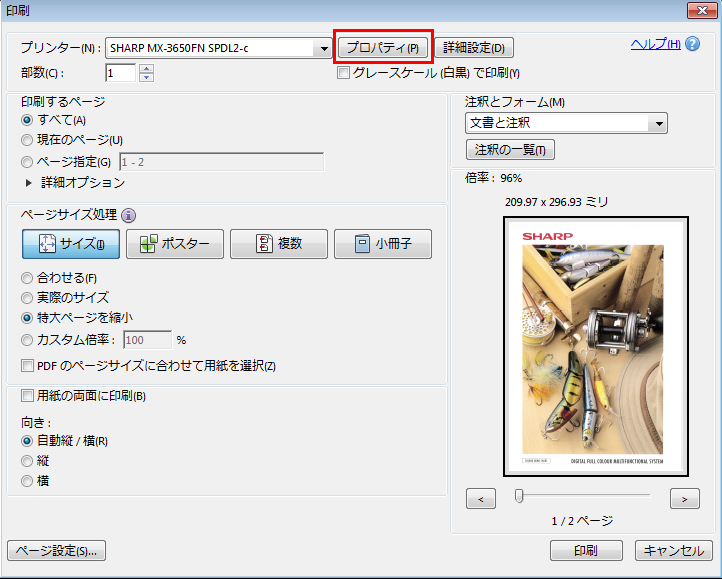Close the 印刷 dialog window
Screen dimensions: 722x579
[x=702, y=10]
